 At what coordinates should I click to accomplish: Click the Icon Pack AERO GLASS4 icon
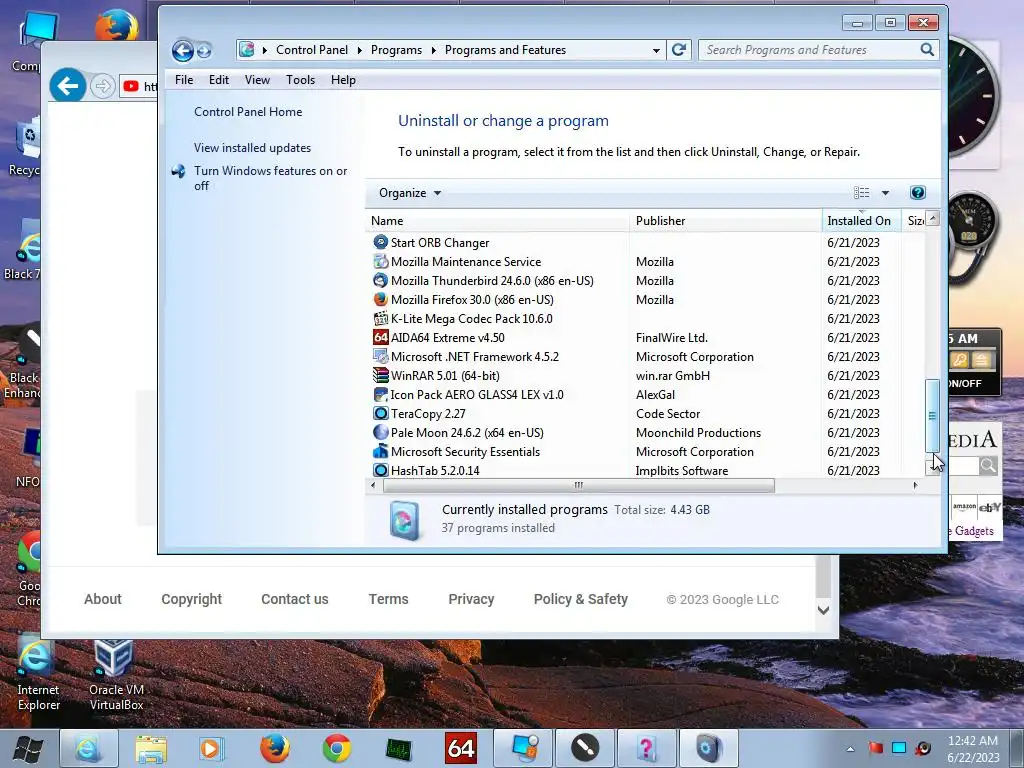coord(380,394)
